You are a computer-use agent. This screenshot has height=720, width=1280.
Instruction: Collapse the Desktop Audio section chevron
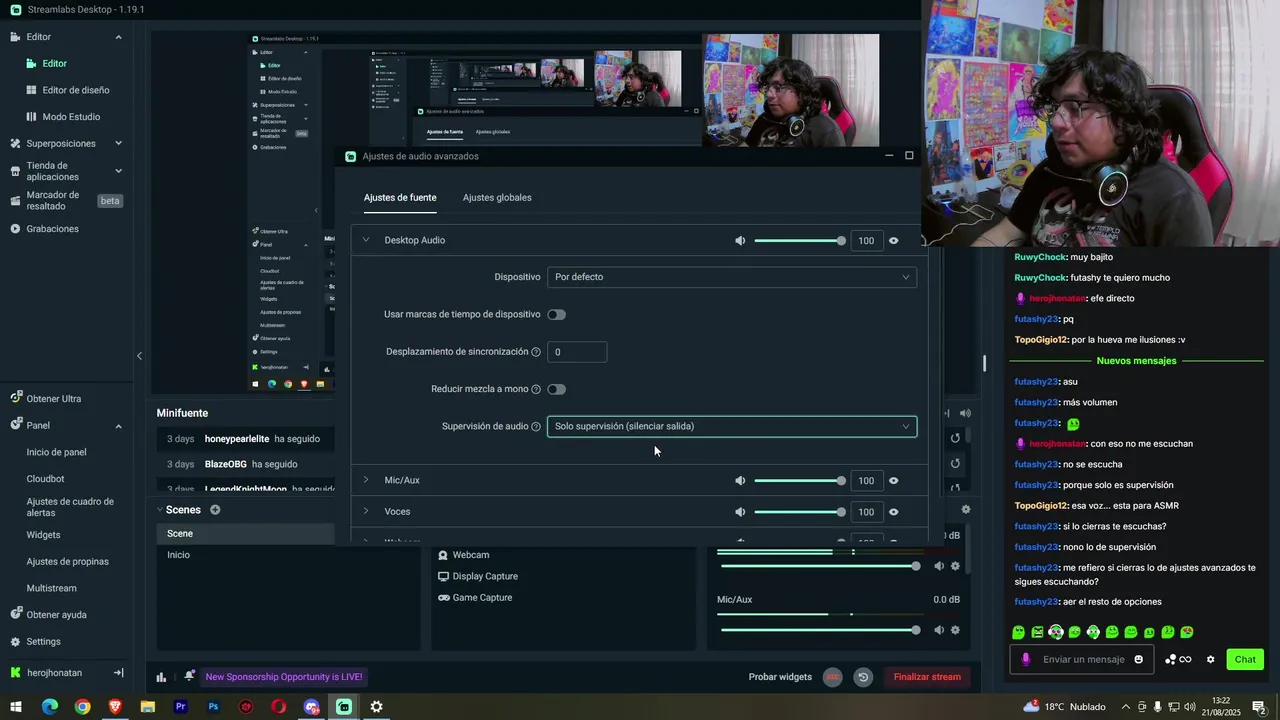tap(366, 240)
